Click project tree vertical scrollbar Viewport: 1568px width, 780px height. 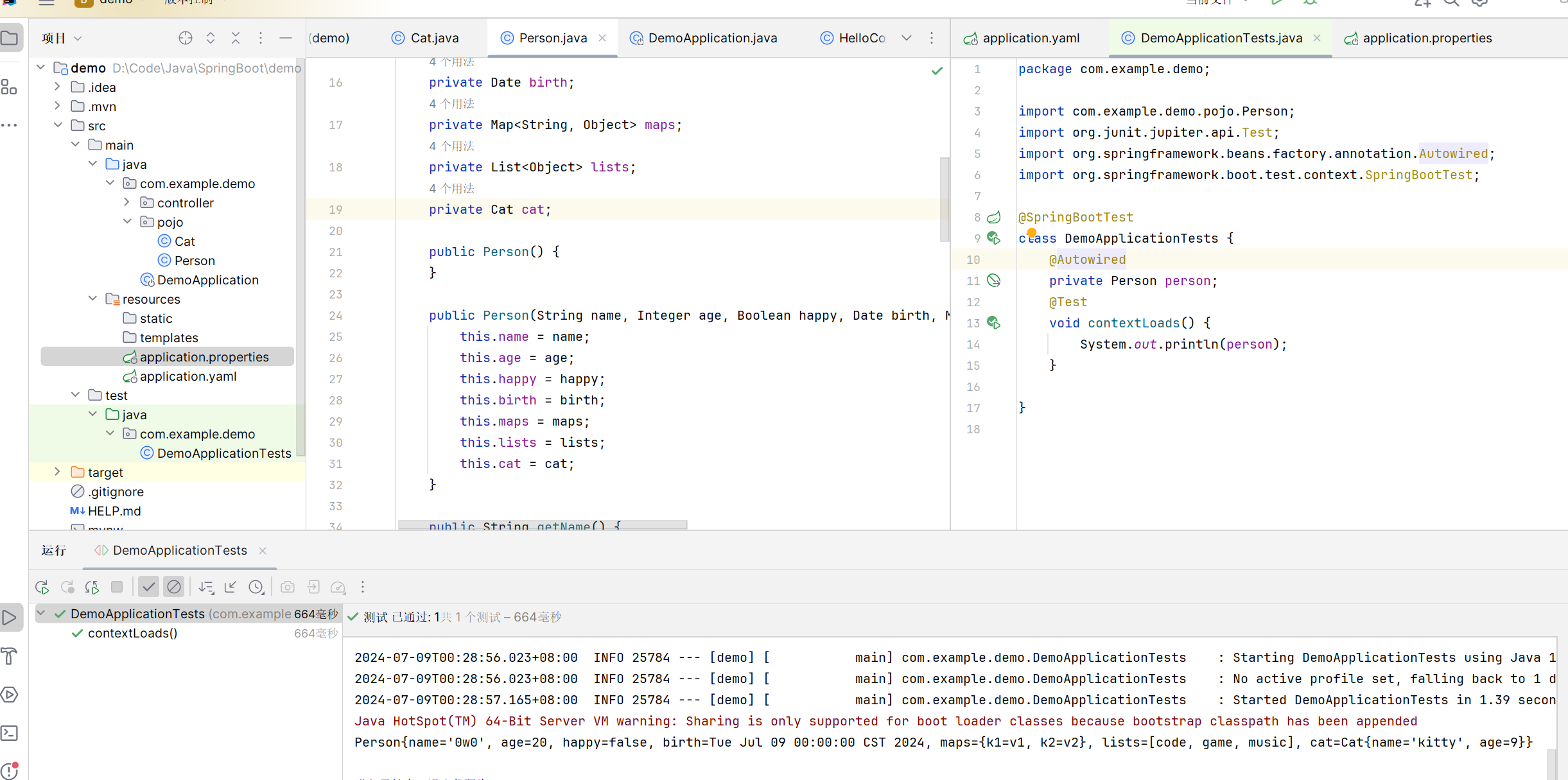tap(300, 257)
